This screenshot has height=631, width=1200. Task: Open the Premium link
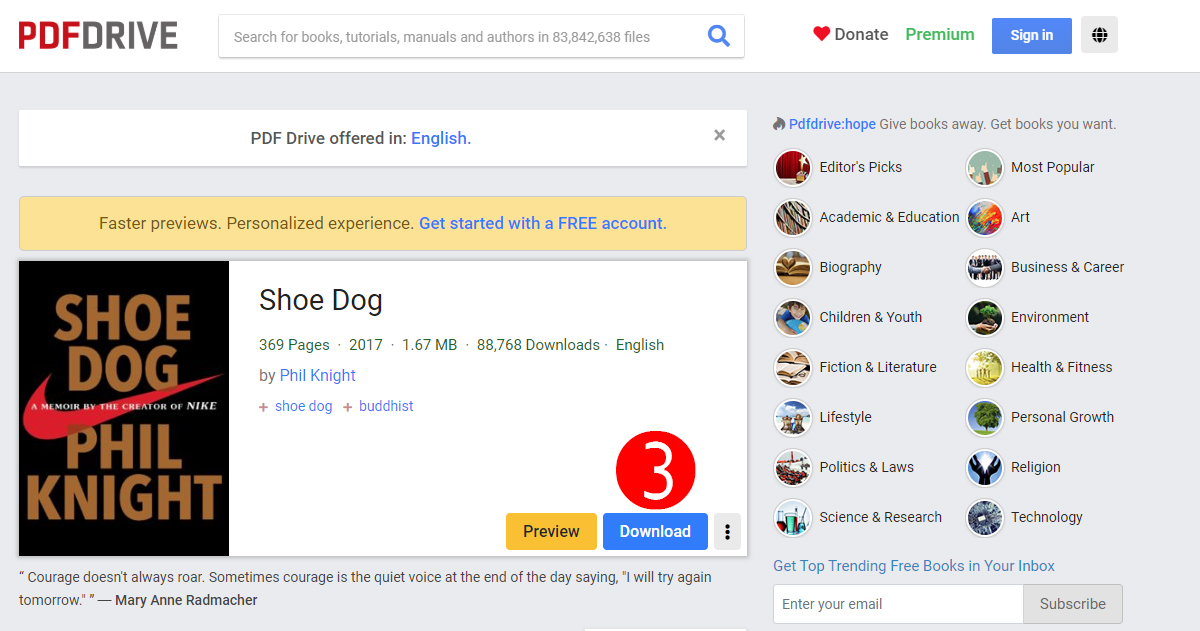pos(940,34)
